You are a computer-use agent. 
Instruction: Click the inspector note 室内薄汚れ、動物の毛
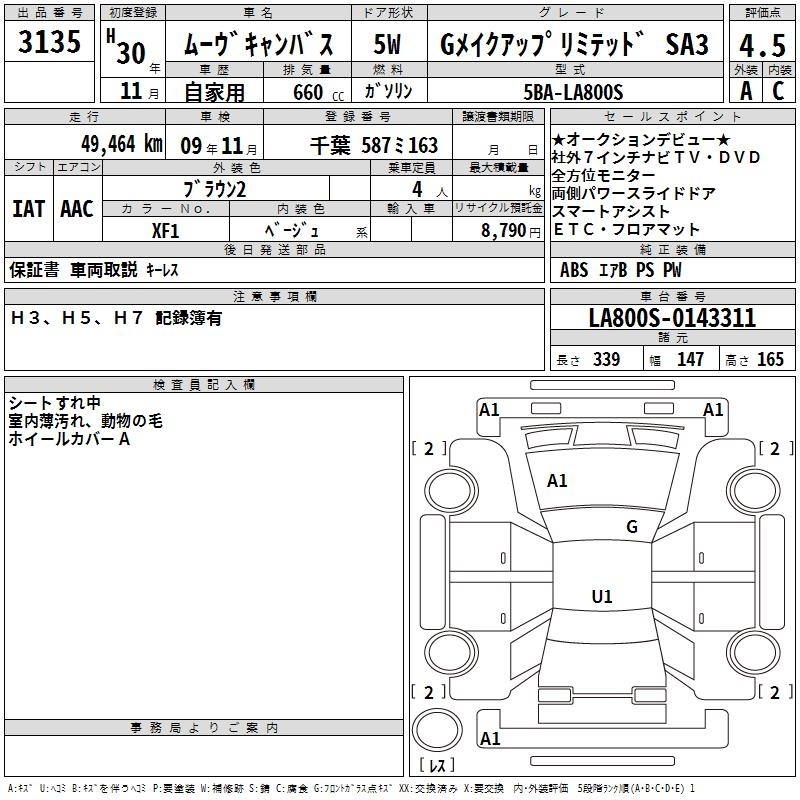pyautogui.click(x=85, y=421)
